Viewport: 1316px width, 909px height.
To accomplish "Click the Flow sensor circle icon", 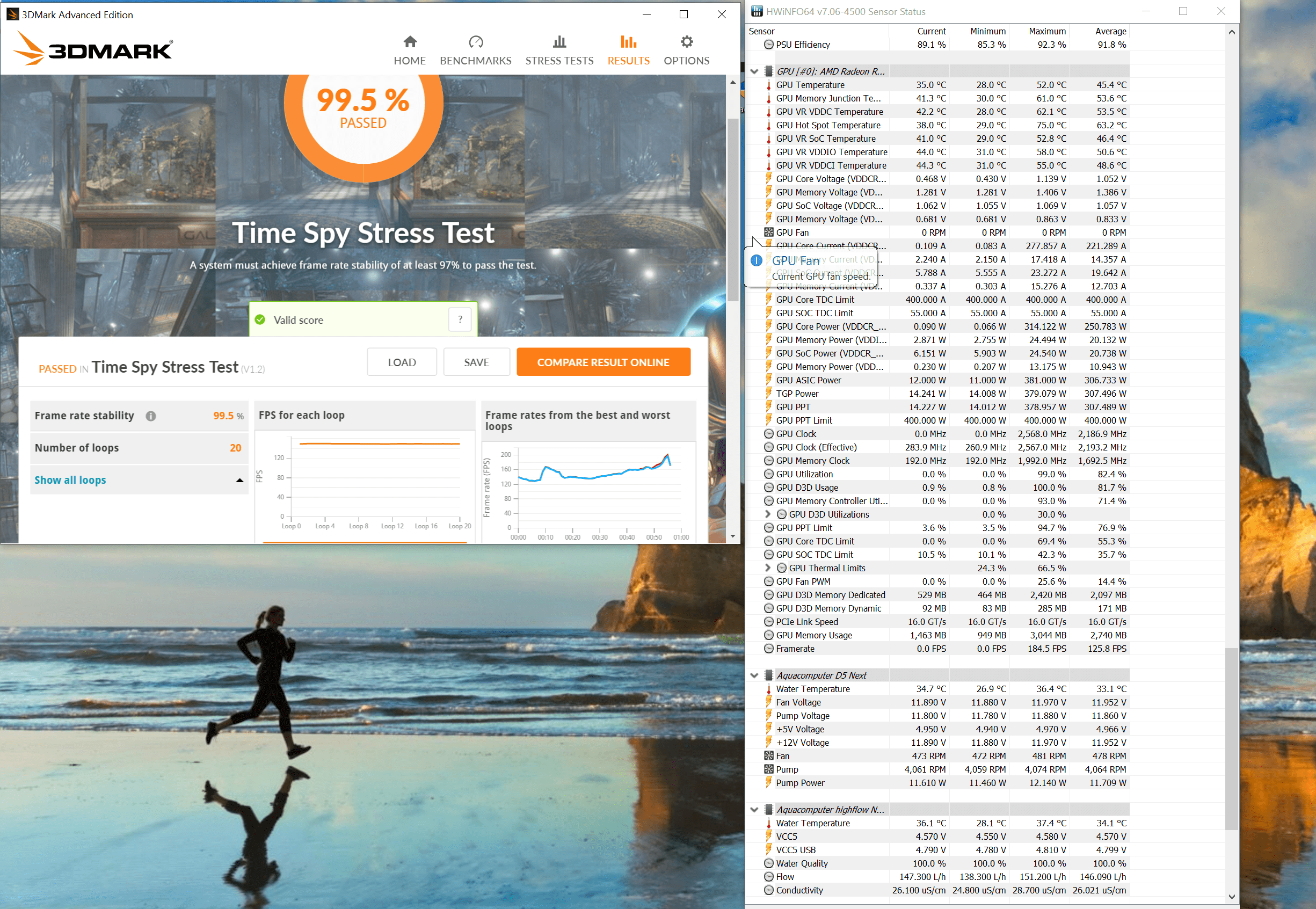I will coord(769,877).
